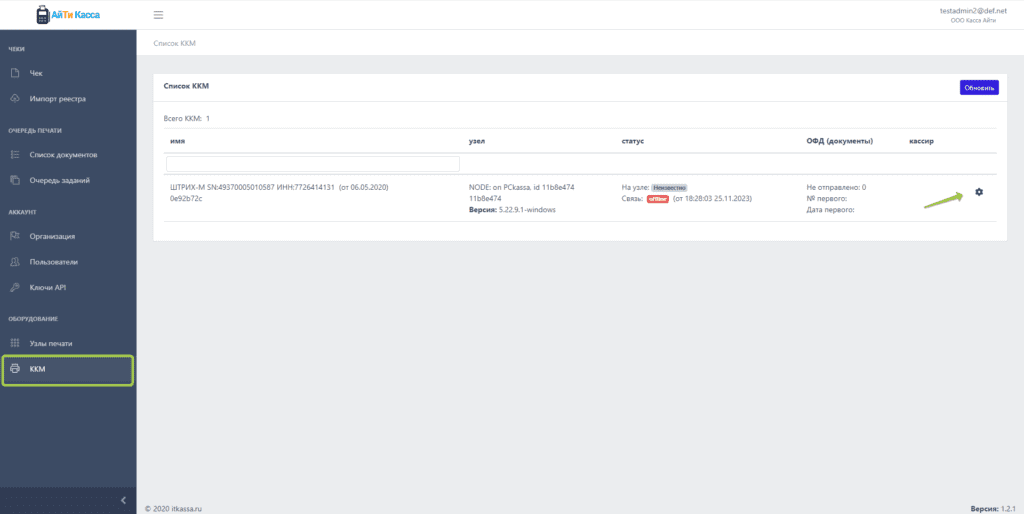This screenshot has height=514, width=1024.
Task: Click the cloud upload icon for Импорт реестра
Action: coord(15,99)
